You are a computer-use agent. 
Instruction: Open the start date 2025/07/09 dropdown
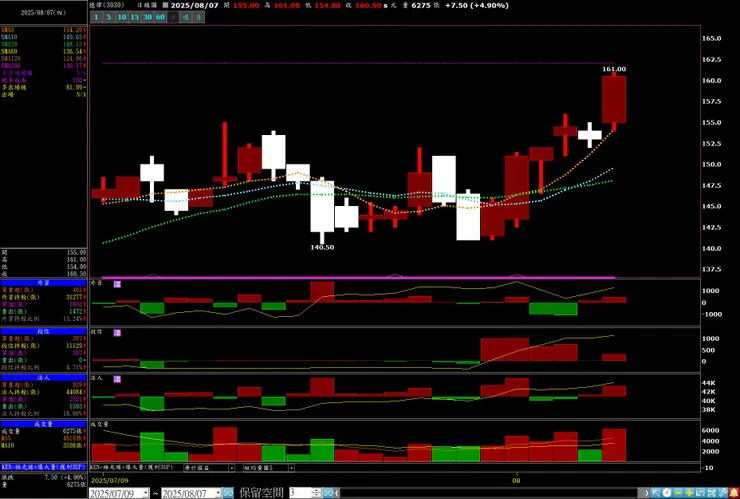pyautogui.click(x=146, y=493)
